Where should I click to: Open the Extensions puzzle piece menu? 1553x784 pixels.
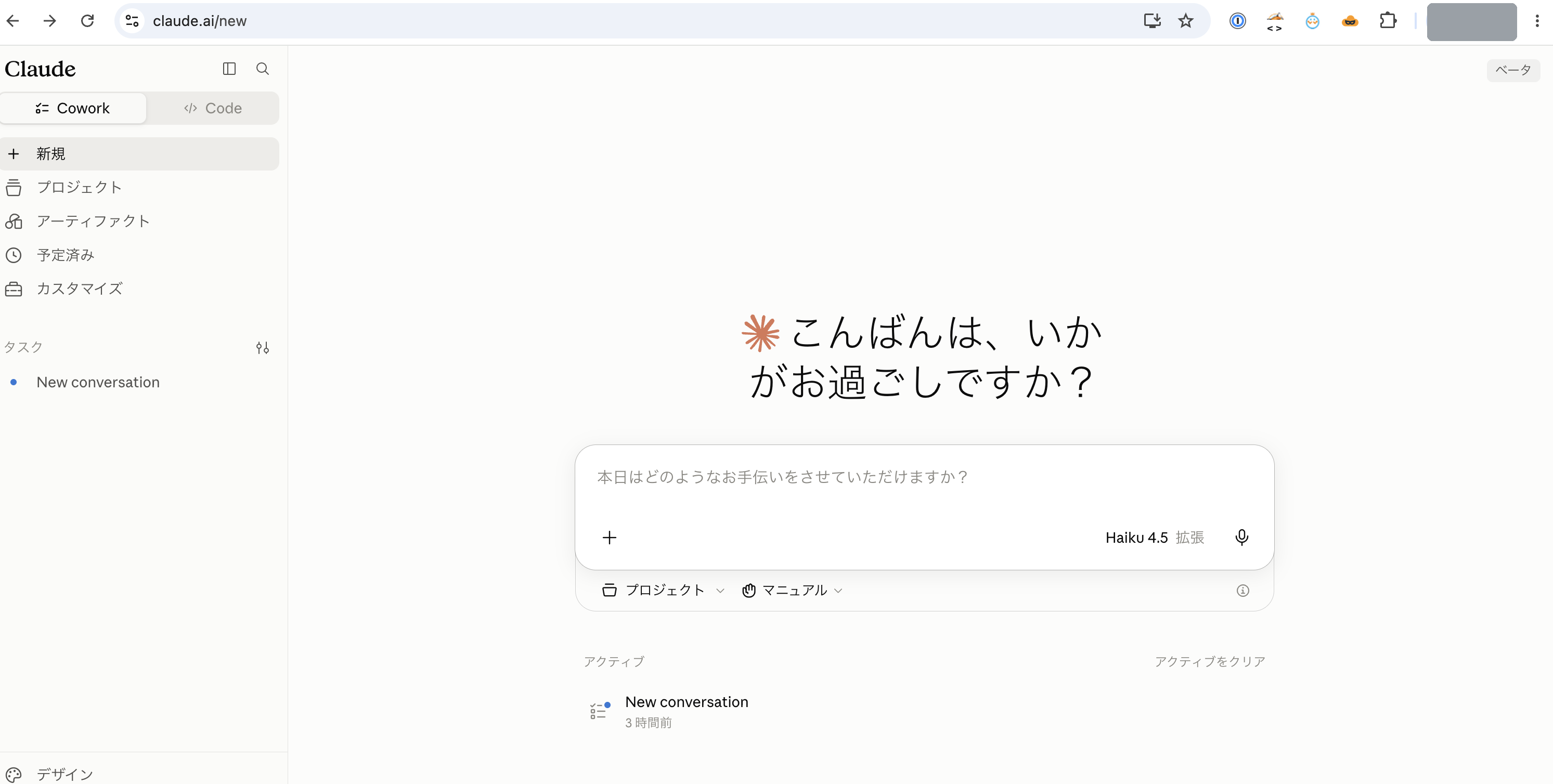1388,21
